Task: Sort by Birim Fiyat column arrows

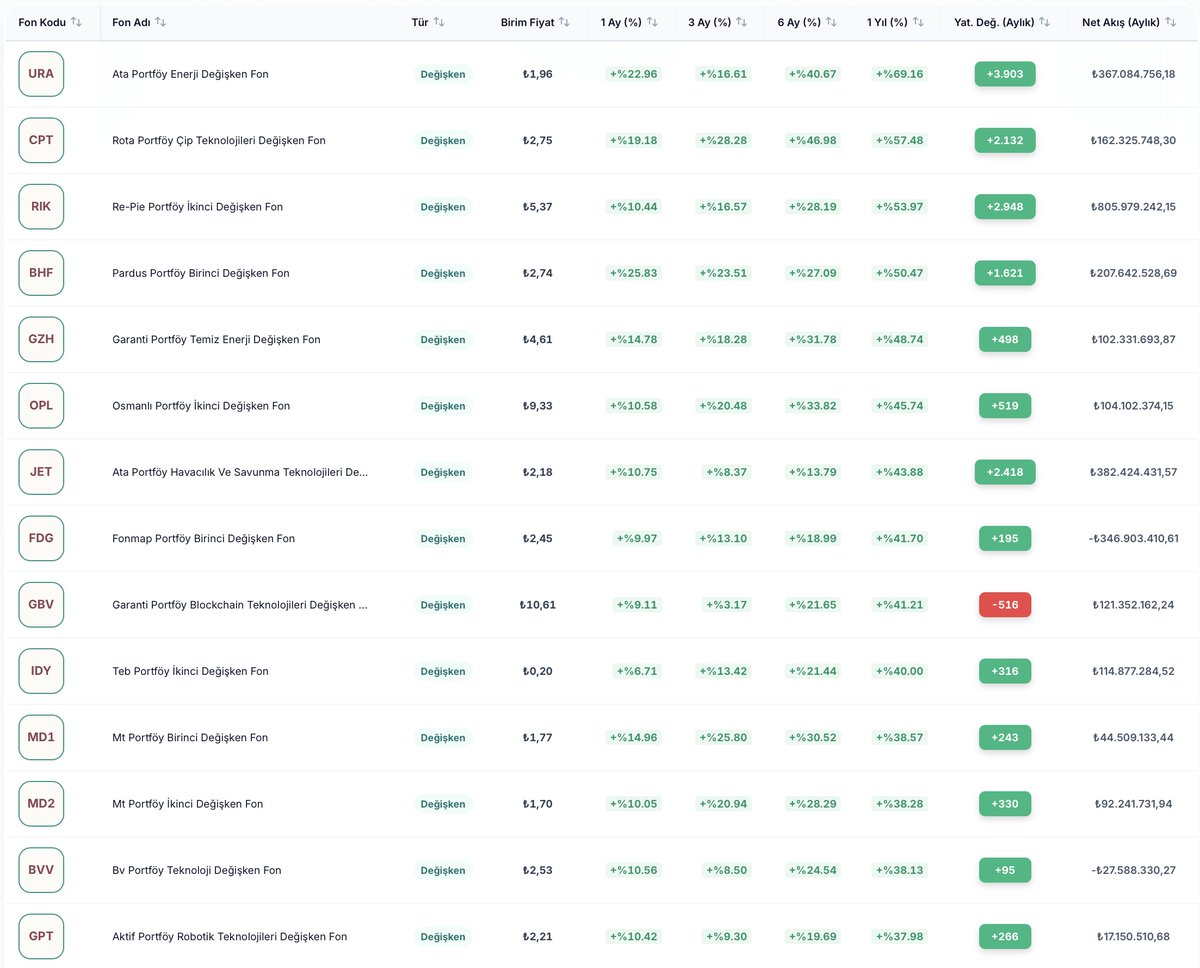Action: point(564,22)
